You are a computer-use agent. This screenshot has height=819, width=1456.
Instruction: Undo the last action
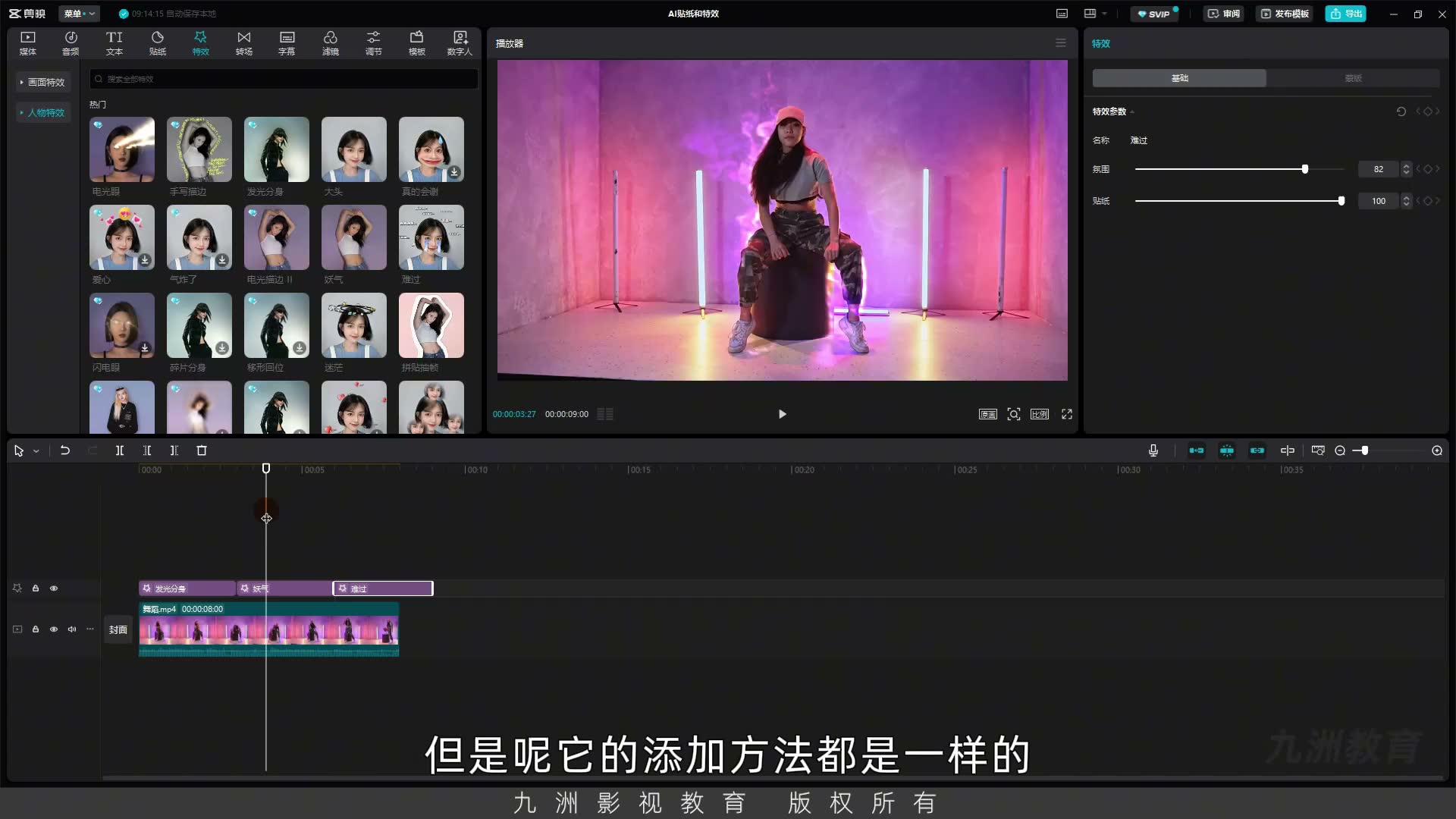(x=65, y=450)
